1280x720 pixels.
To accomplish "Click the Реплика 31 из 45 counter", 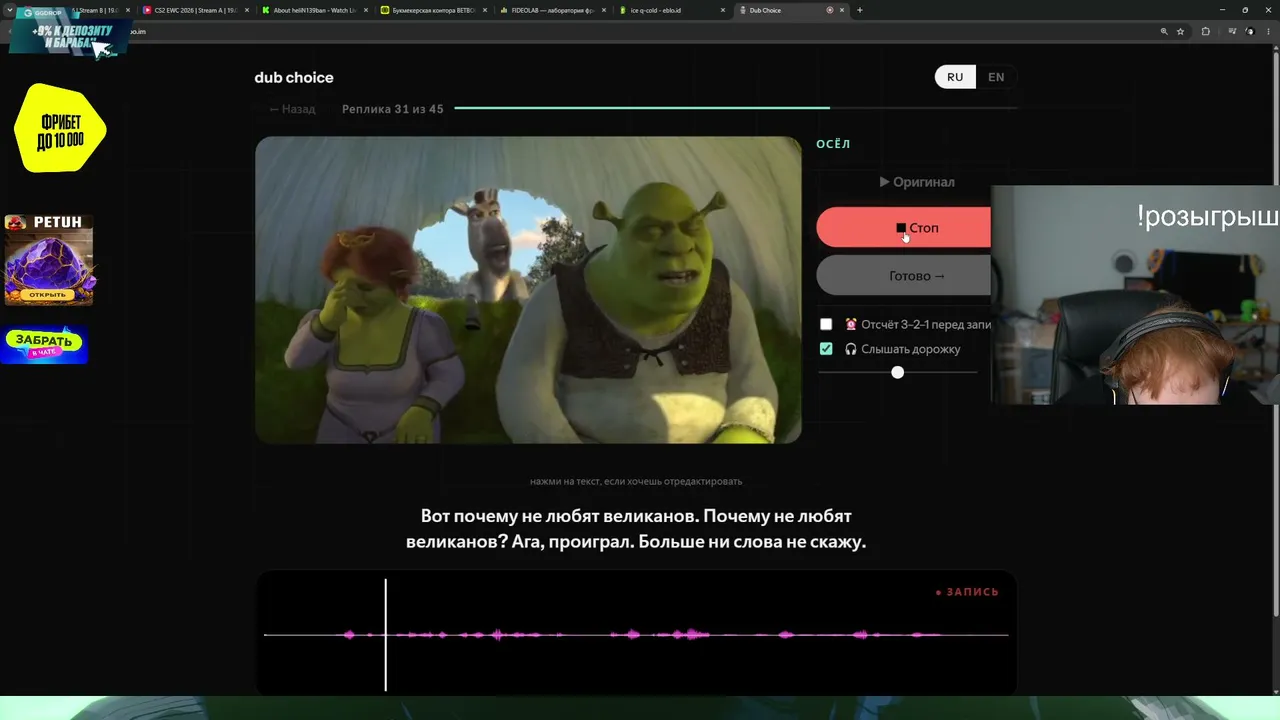I will [x=393, y=109].
